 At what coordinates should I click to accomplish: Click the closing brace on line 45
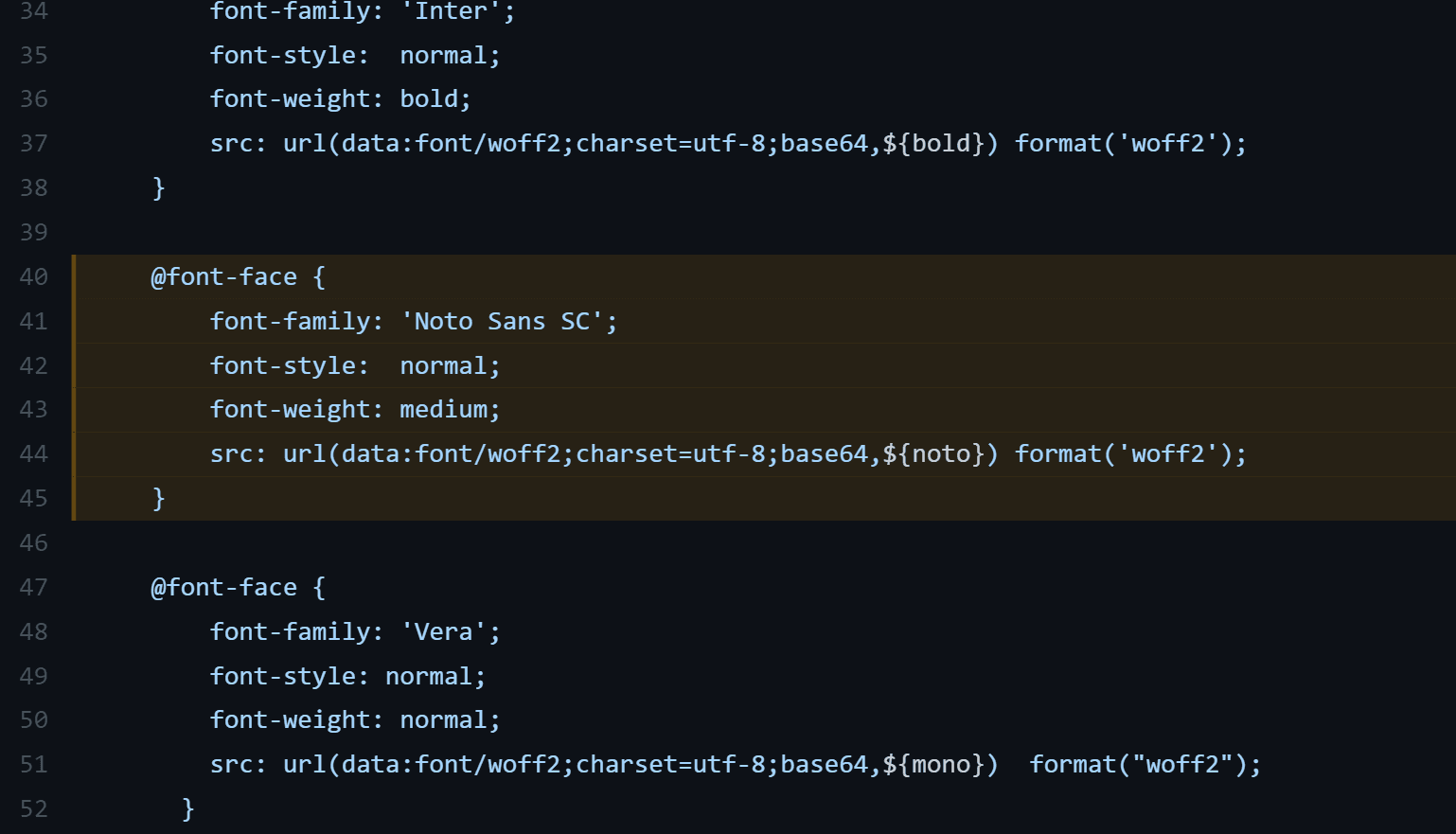pyautogui.click(x=159, y=498)
